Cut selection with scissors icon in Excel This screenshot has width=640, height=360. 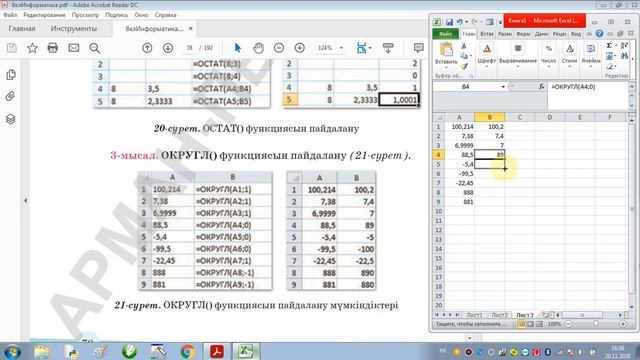click(464, 46)
